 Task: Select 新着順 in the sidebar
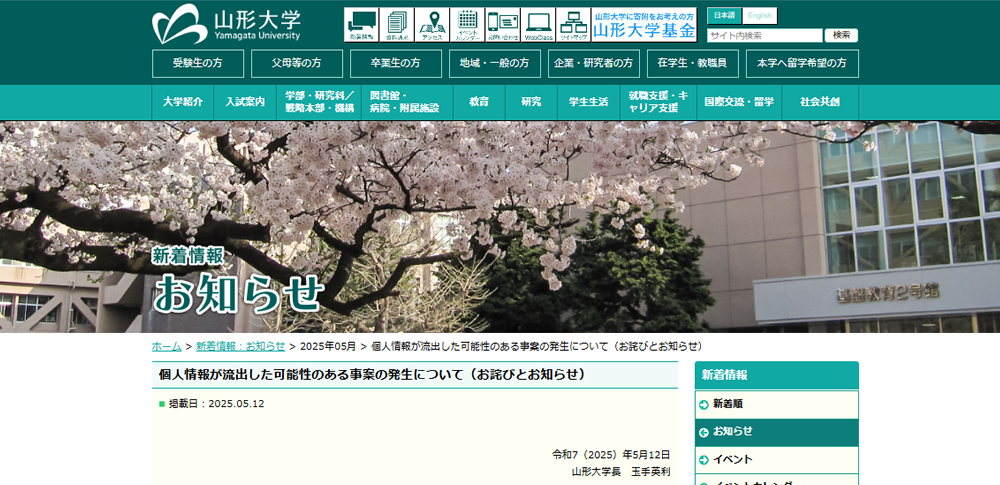coord(777,404)
